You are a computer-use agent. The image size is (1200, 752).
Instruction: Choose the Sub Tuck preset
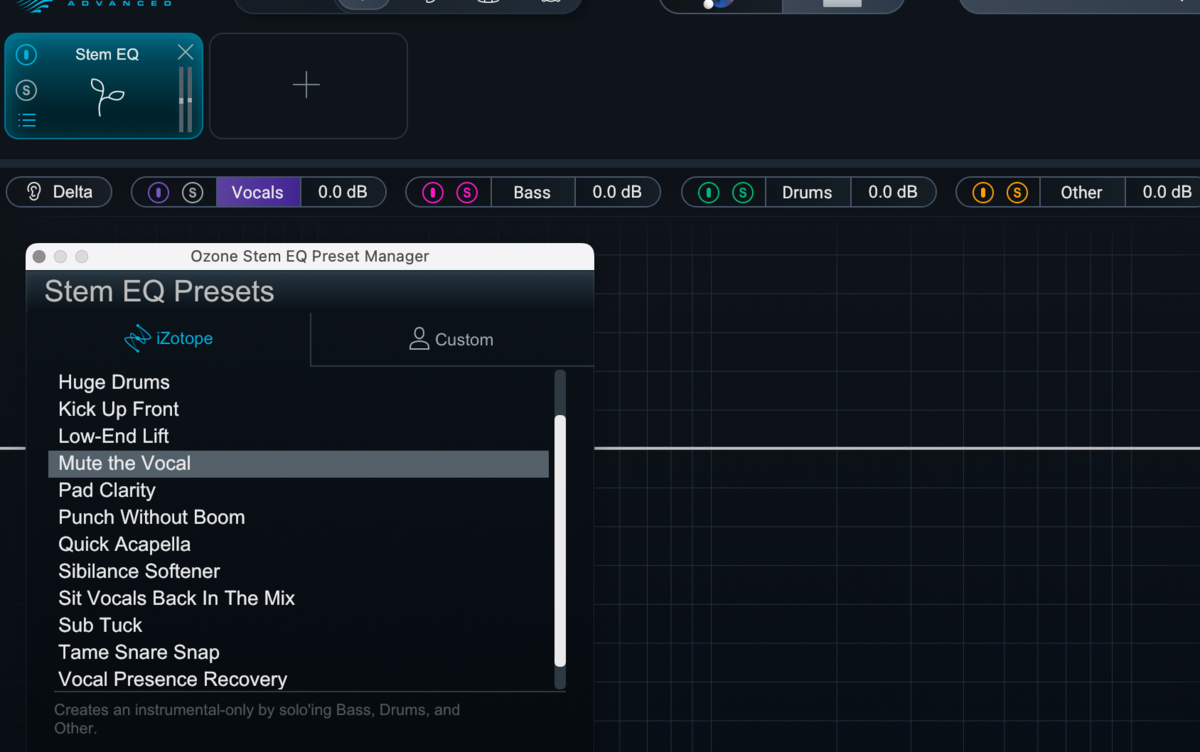click(x=298, y=625)
